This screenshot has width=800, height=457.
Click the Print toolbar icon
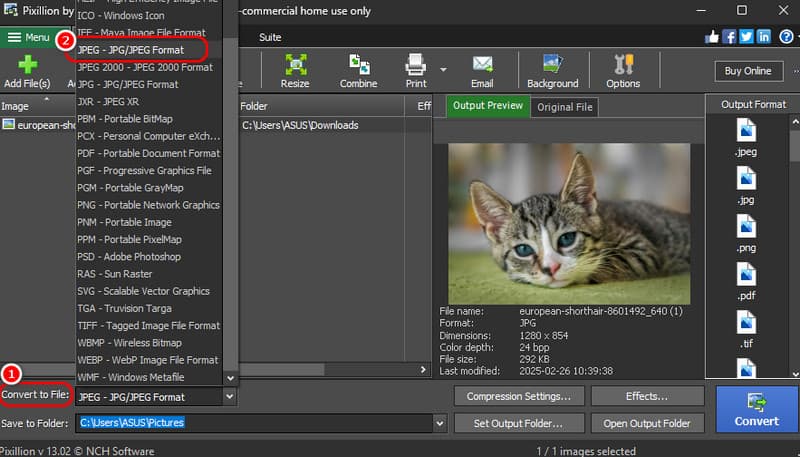click(416, 67)
